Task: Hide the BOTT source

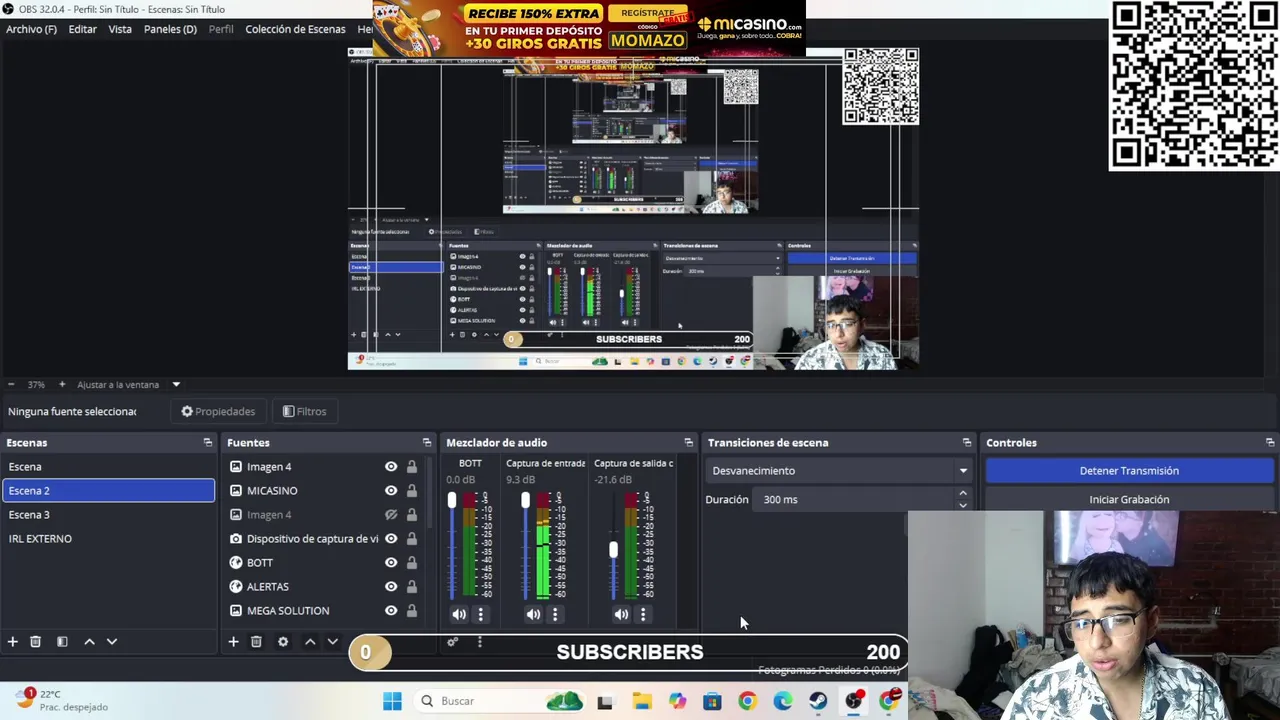Action: (391, 563)
